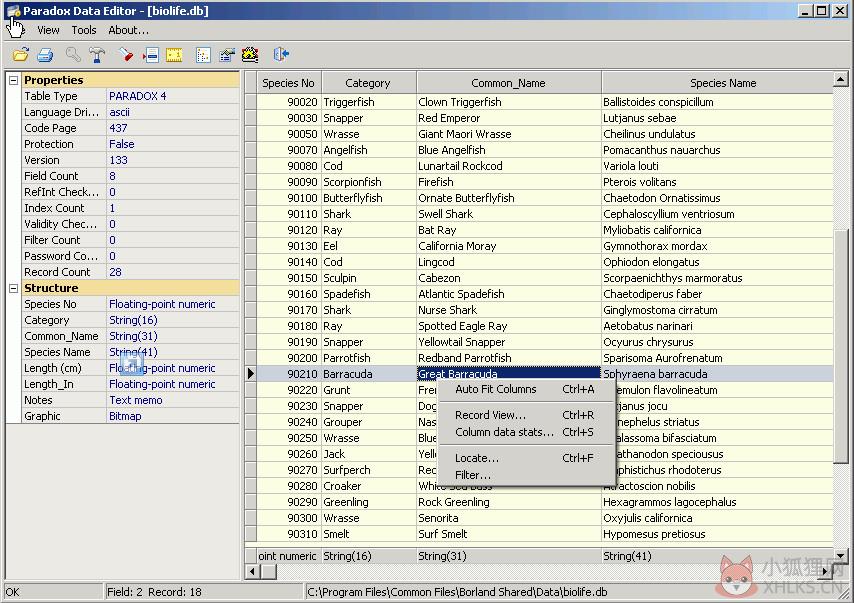Select the Red Emperor cell
854x603 pixels.
[509, 118]
